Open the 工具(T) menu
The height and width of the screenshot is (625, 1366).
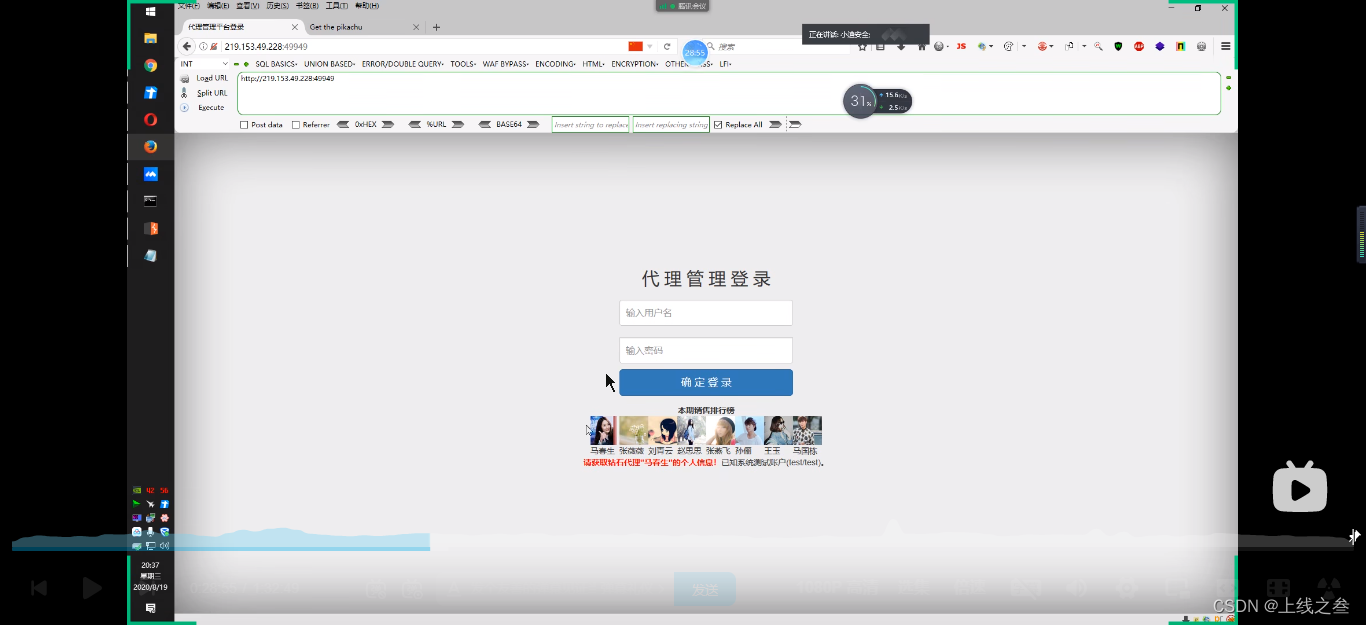[336, 6]
